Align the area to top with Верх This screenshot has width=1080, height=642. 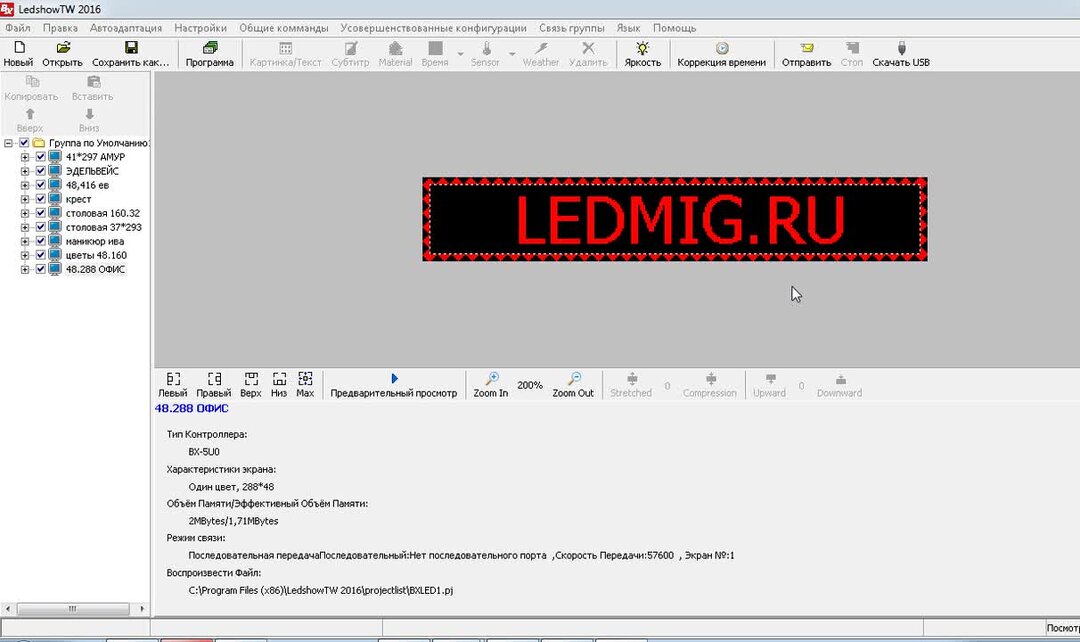pyautogui.click(x=251, y=379)
